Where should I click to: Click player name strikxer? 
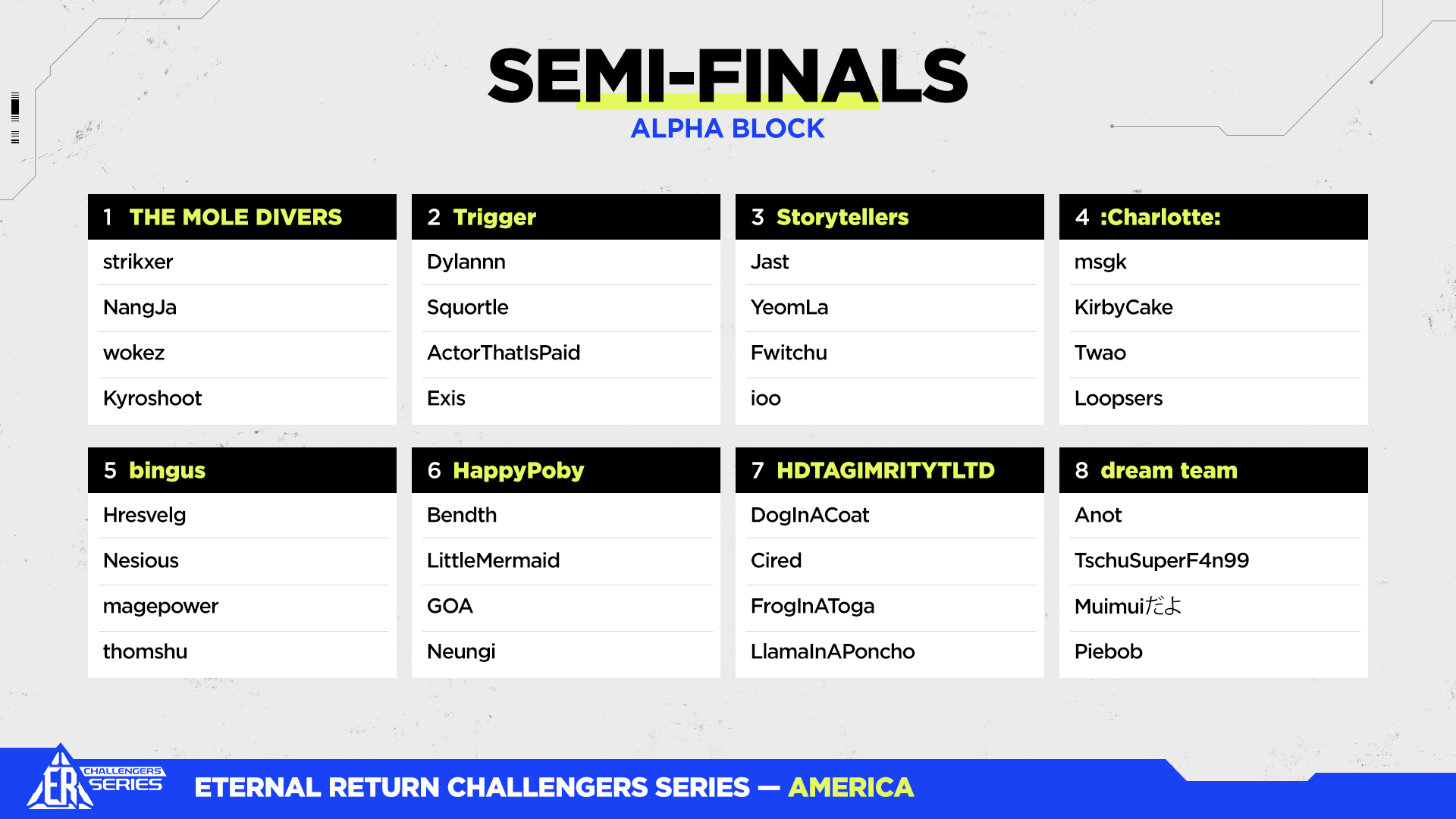pyautogui.click(x=138, y=262)
